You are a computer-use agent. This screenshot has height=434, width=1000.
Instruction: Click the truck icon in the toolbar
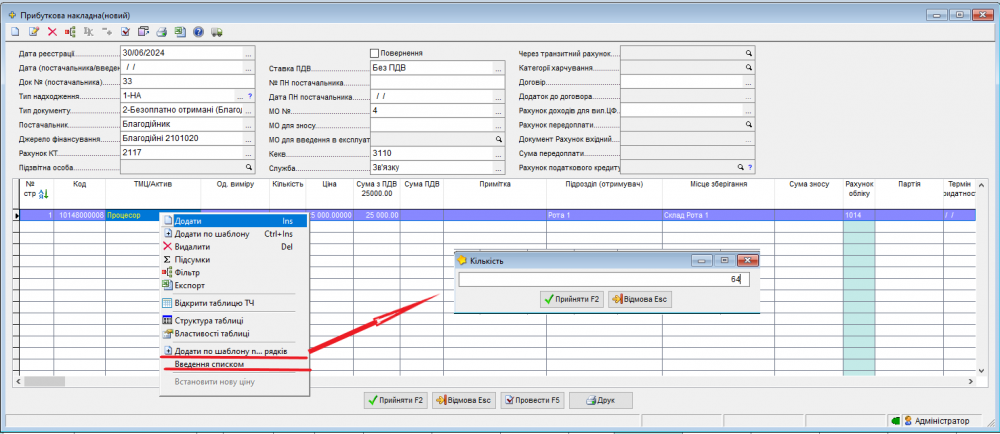216,32
